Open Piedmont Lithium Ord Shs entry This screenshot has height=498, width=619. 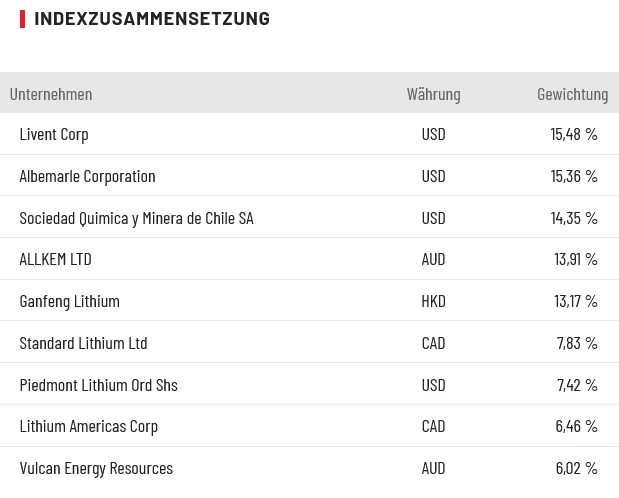pyautogui.click(x=98, y=385)
